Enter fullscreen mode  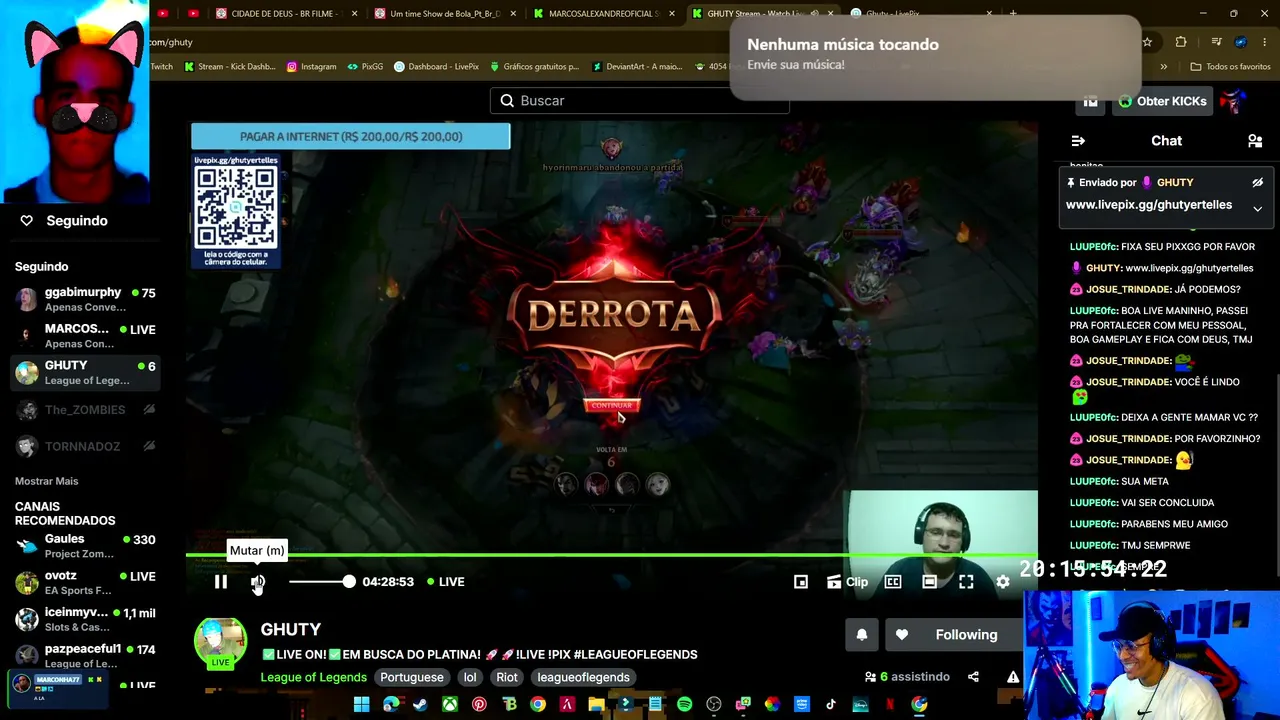point(966,581)
